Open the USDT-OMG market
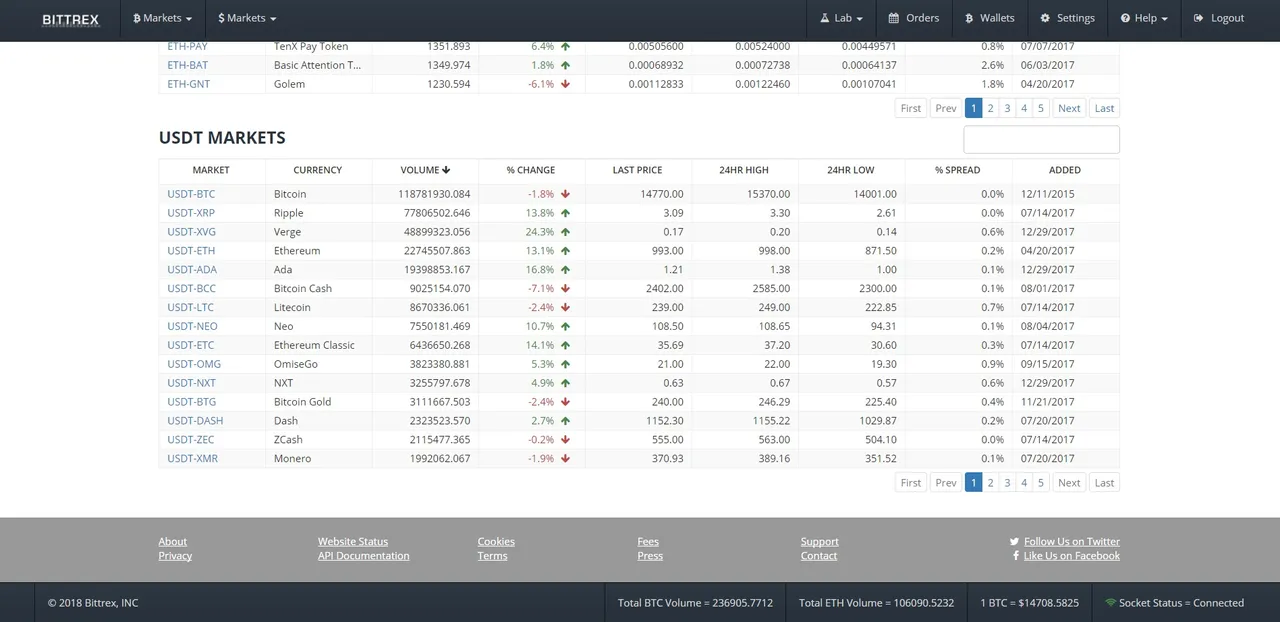 pos(194,365)
